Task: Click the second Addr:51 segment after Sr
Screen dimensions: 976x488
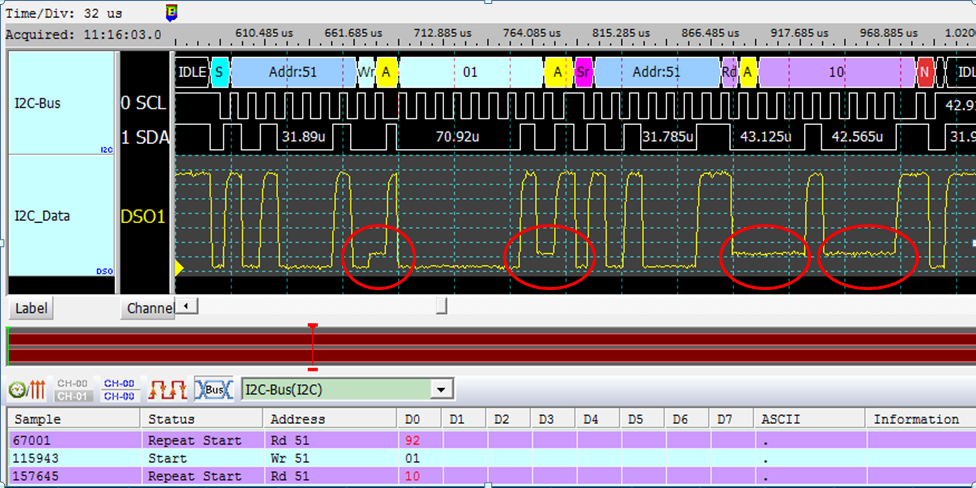Action: coord(657,72)
